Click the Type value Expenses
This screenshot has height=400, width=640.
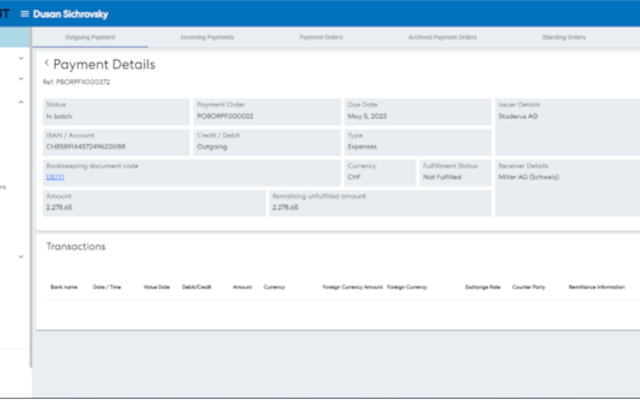pyautogui.click(x=362, y=147)
